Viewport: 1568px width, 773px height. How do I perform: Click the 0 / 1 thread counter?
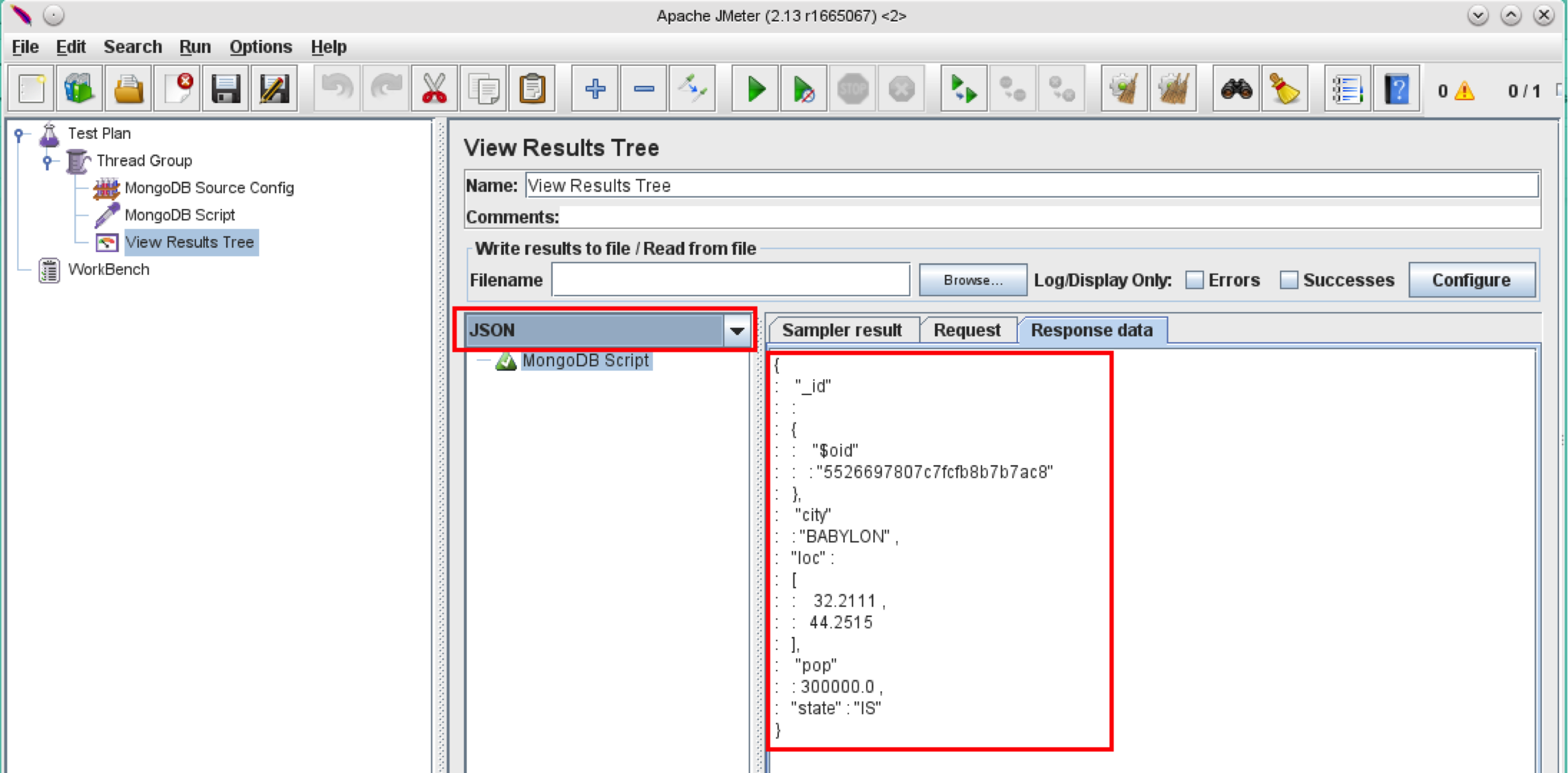pyautogui.click(x=1523, y=91)
